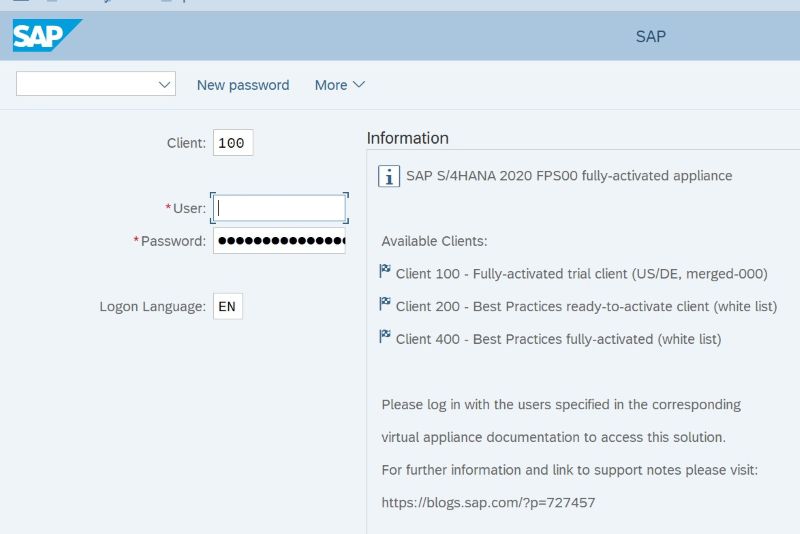Click into the User input field
The width and height of the screenshot is (800, 534).
coord(279,208)
